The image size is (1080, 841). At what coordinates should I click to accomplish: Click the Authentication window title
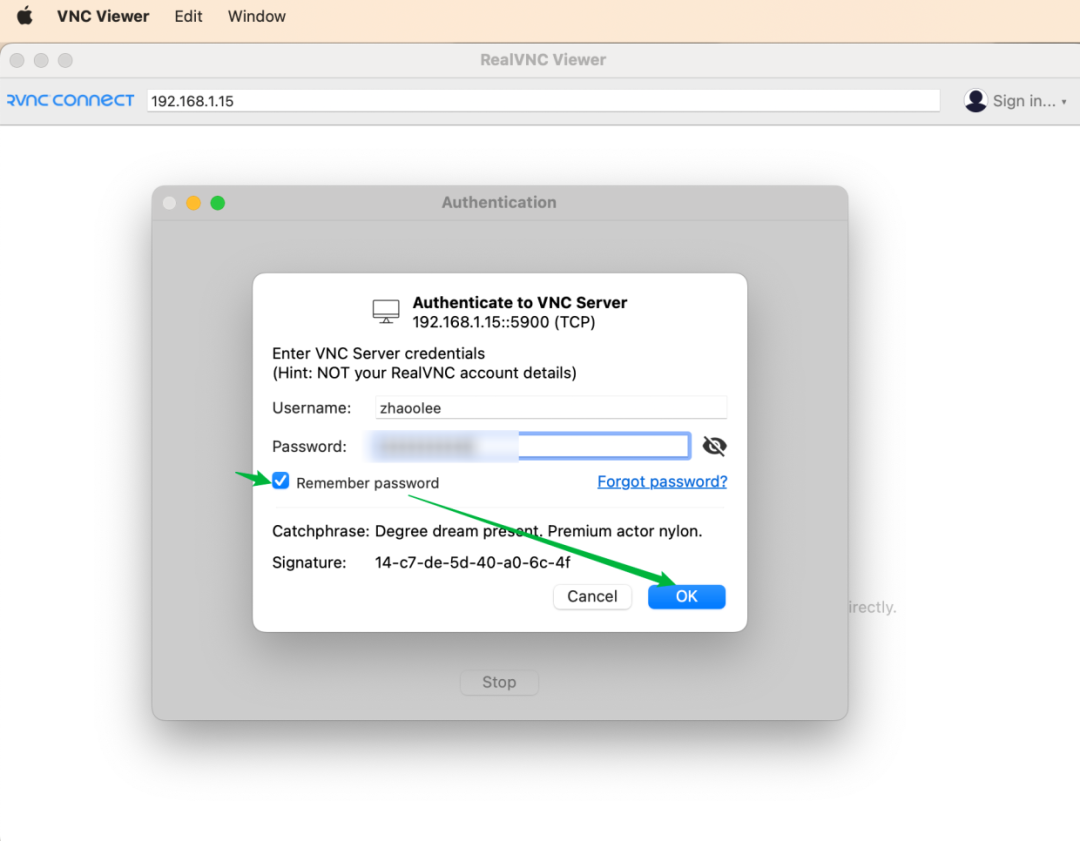click(x=499, y=203)
